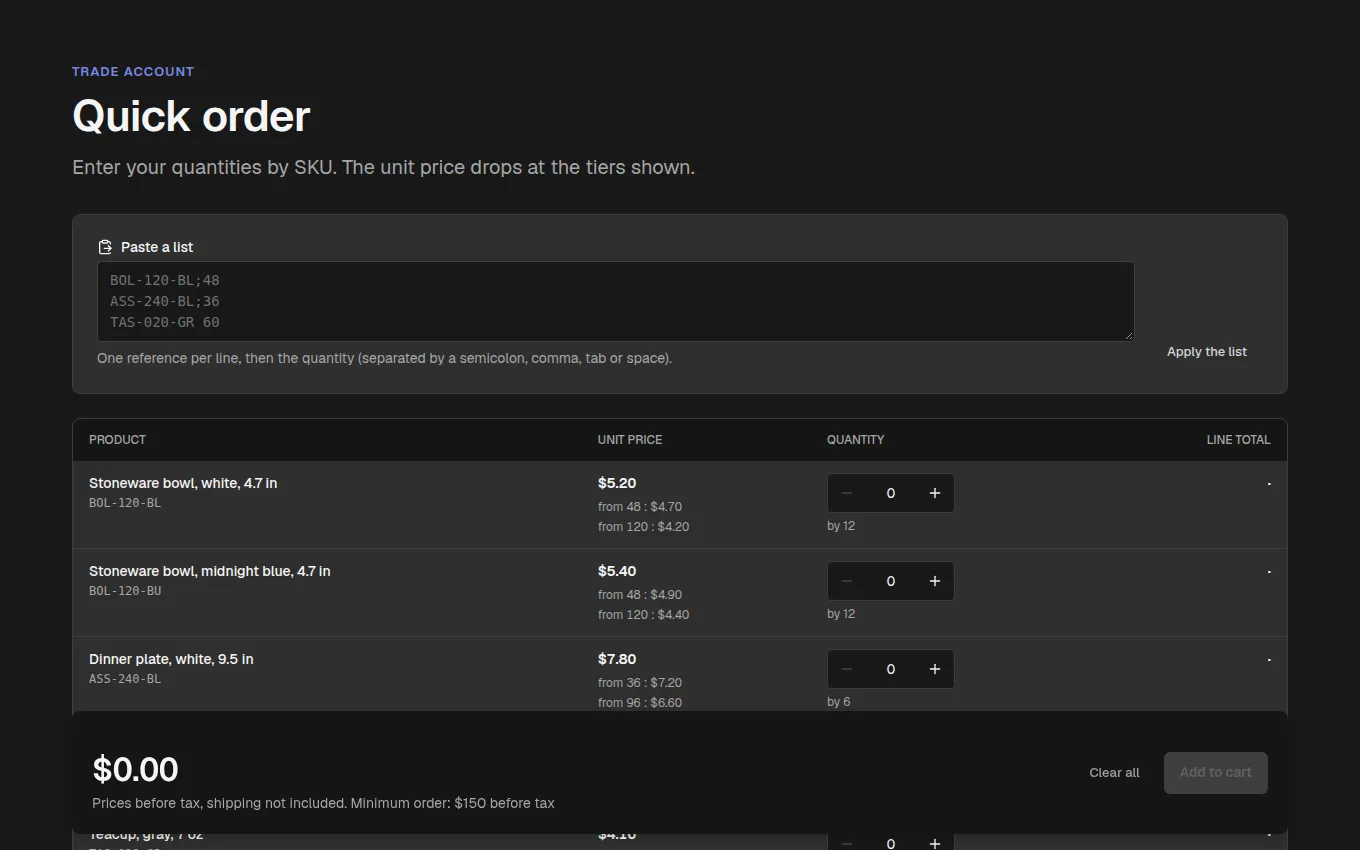This screenshot has height=850, width=1360.
Task: Click the UNIT PRICE column header
Action: click(x=630, y=440)
